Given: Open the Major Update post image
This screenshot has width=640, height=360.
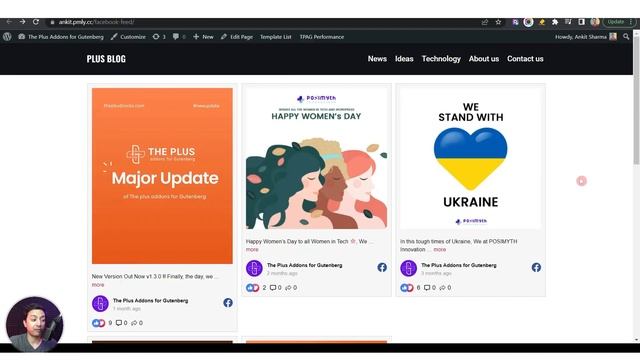Looking at the screenshot, I should point(162,176).
